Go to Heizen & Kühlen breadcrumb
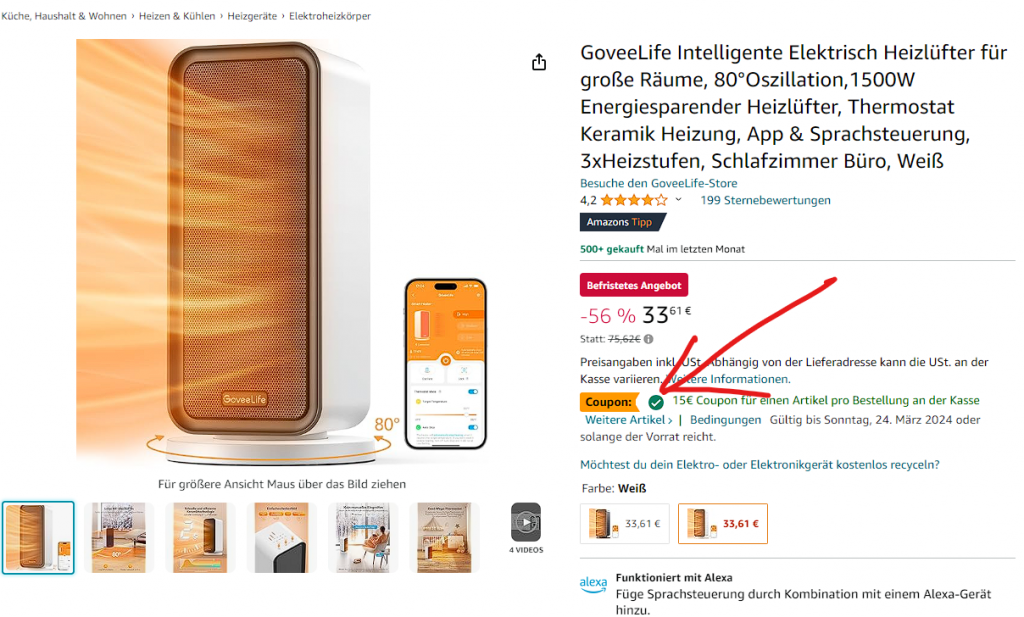This screenshot has height=617, width=1024. (x=177, y=16)
